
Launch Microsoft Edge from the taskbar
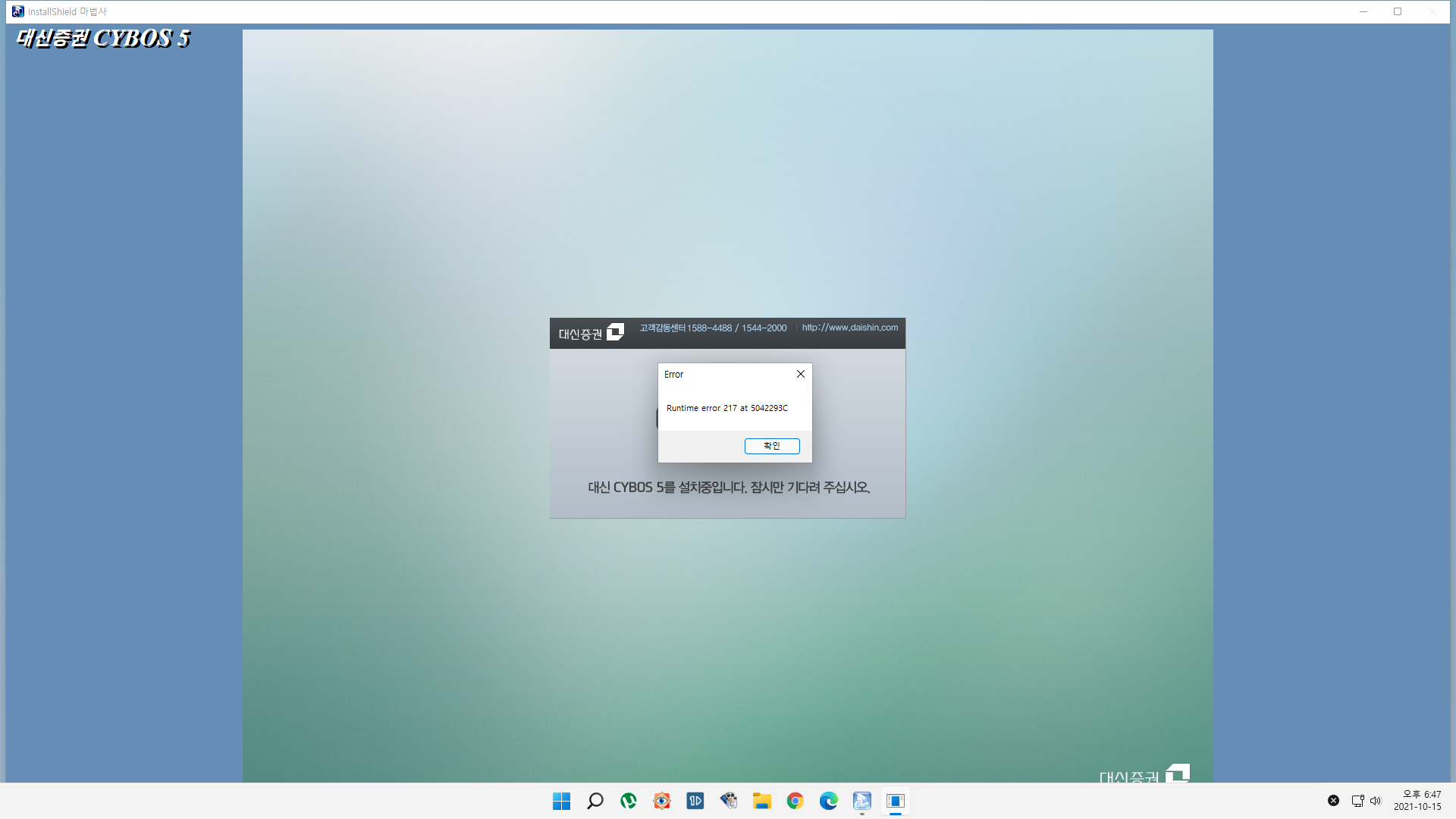click(x=829, y=801)
